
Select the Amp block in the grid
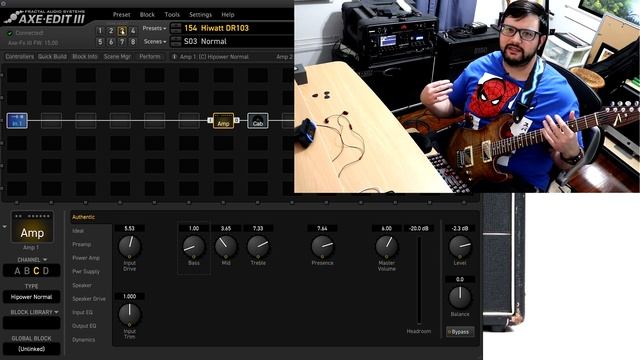click(x=223, y=121)
